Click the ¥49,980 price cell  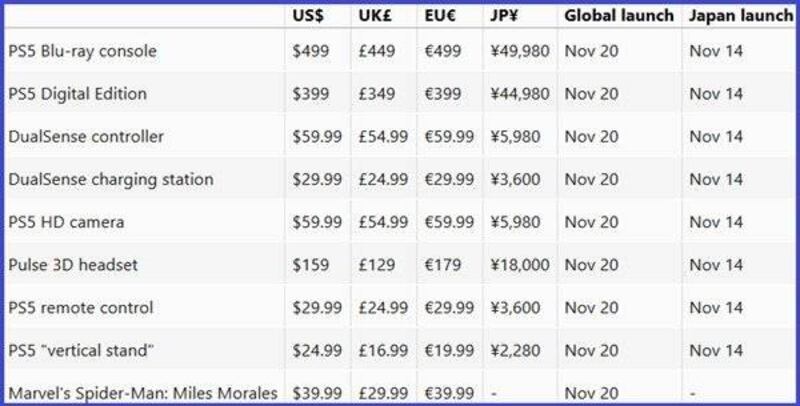[x=520, y=51]
